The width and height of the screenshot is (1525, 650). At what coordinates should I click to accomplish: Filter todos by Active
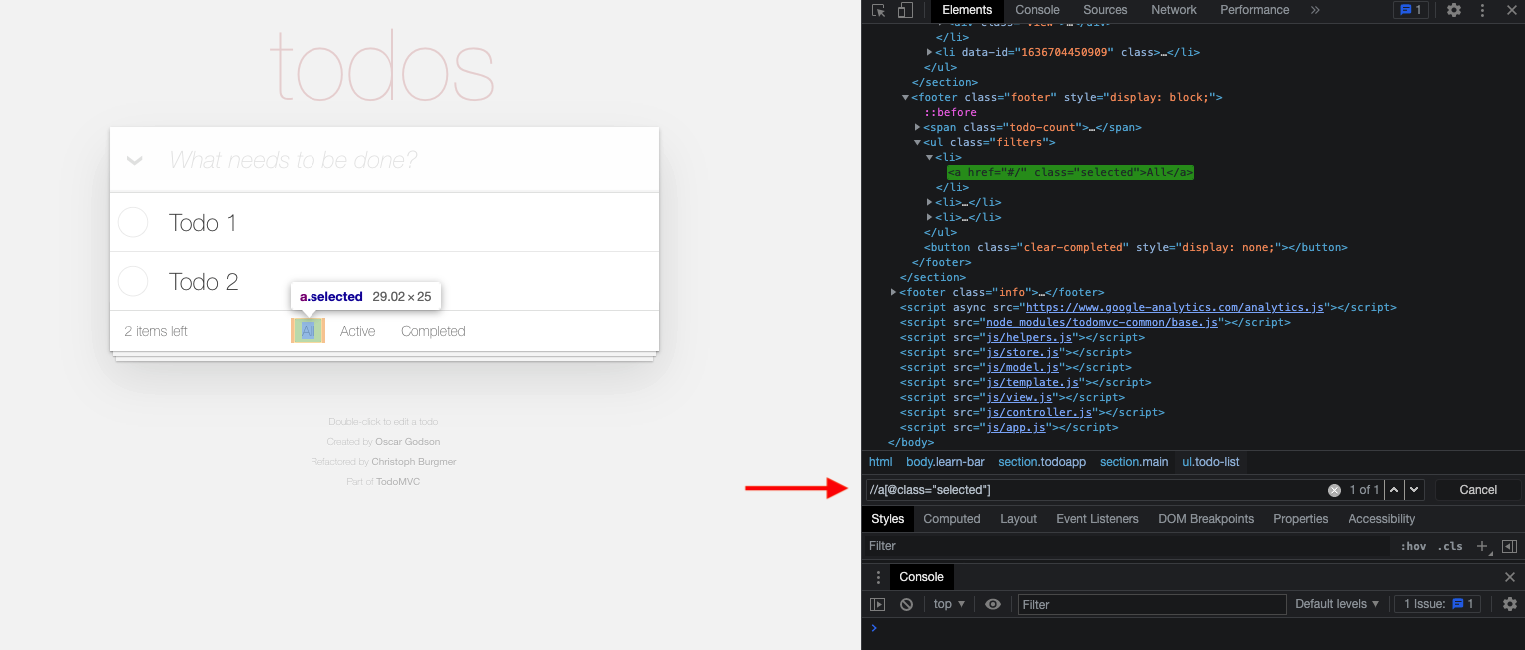(x=357, y=331)
